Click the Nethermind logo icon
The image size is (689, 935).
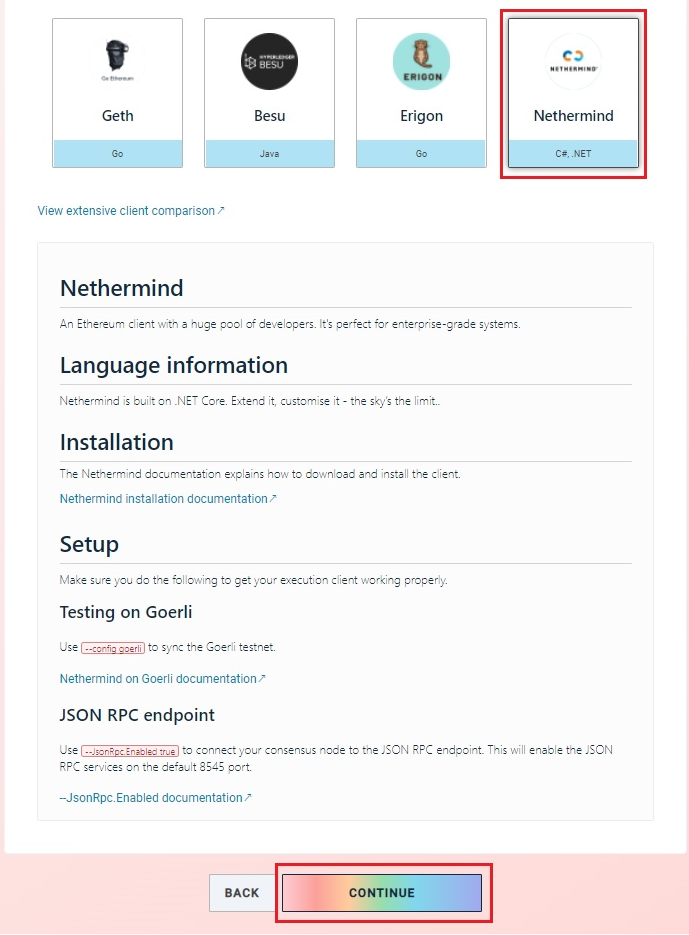tap(573, 61)
